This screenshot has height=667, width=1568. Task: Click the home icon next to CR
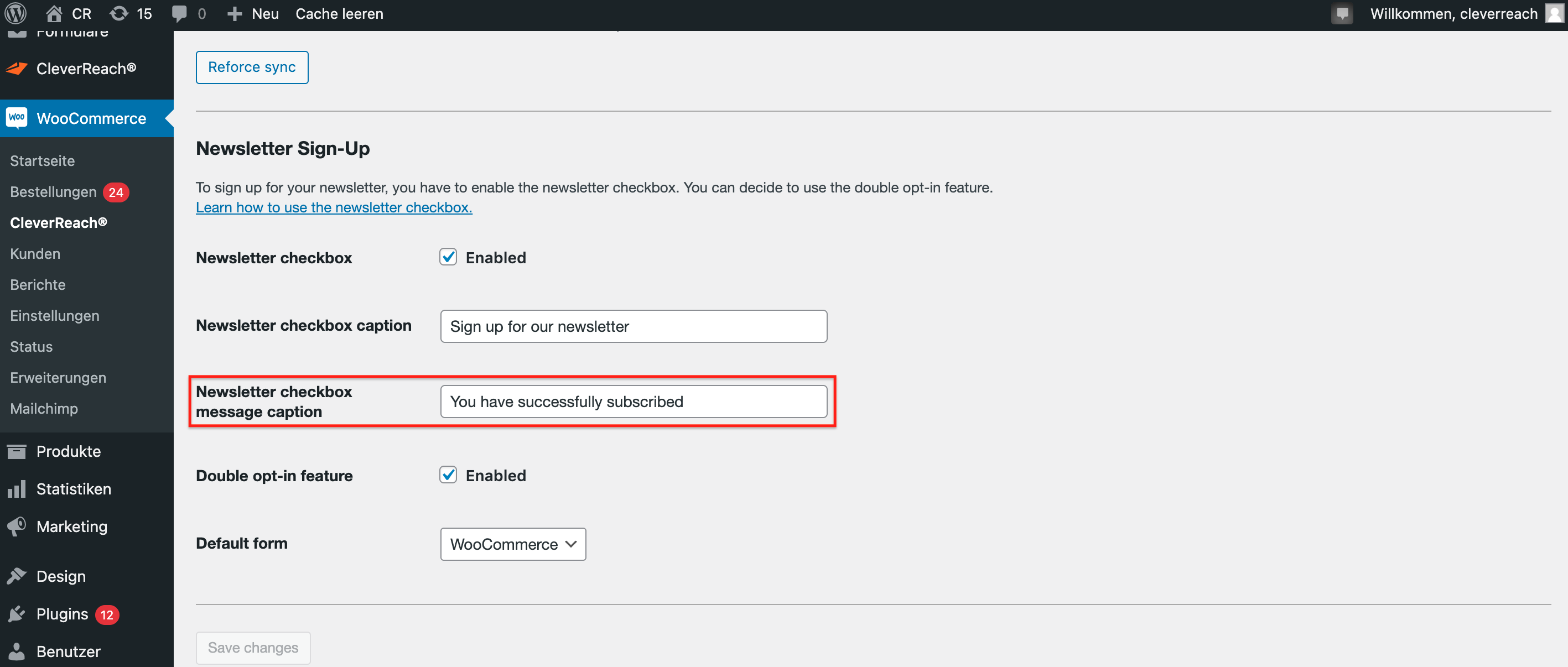point(54,13)
